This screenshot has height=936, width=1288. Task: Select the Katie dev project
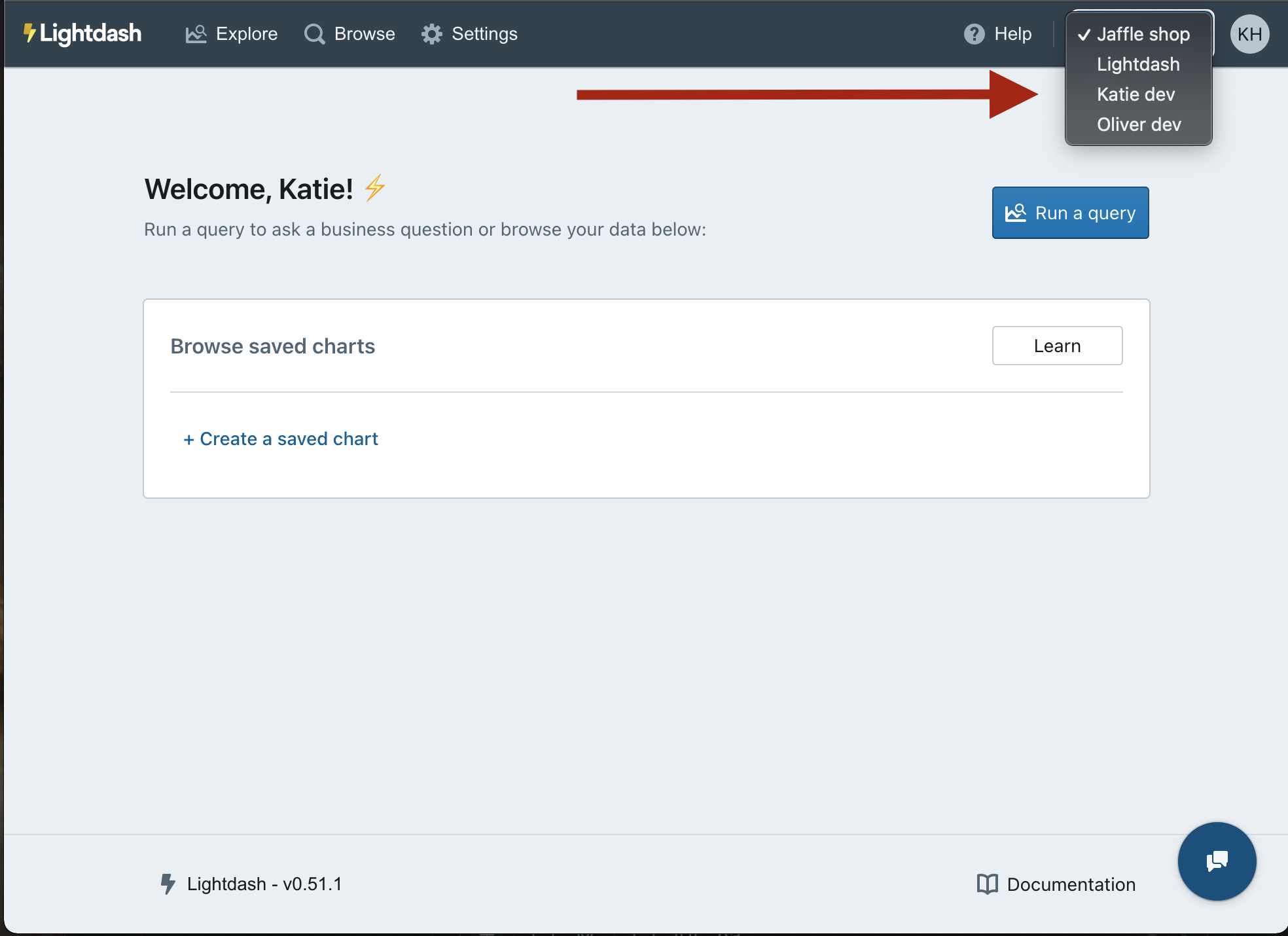coord(1135,94)
